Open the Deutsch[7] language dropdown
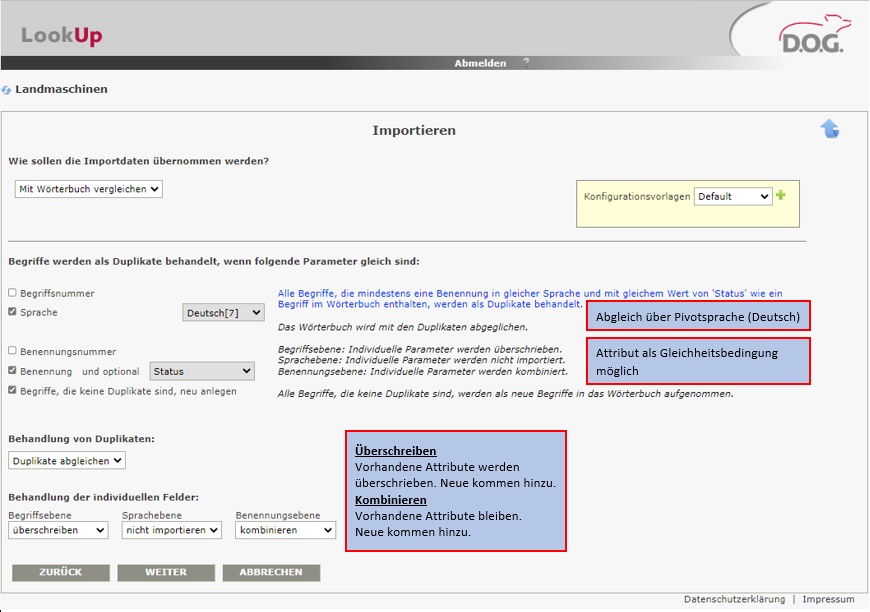Image resolution: width=870 pixels, height=612 pixels. [x=223, y=313]
